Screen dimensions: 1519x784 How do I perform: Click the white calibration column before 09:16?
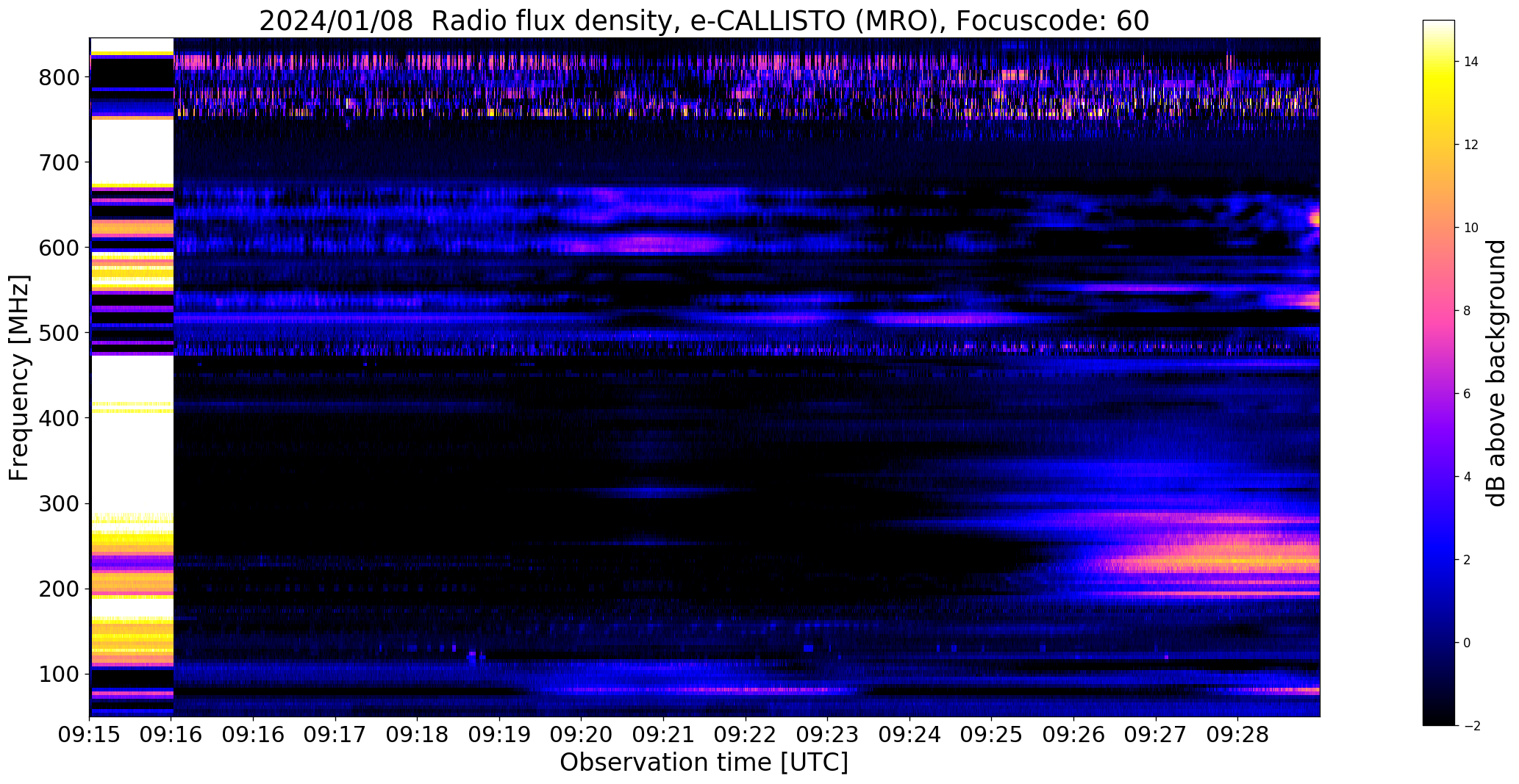132,377
